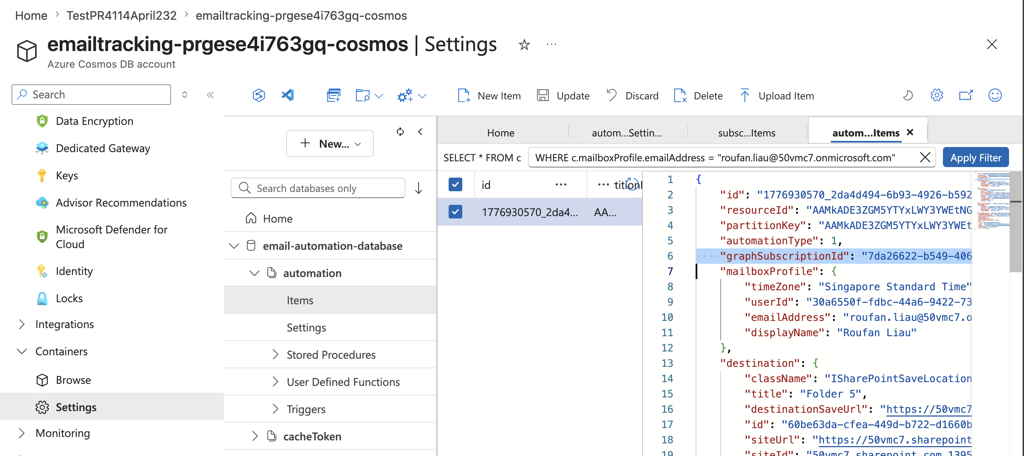The image size is (1024, 456).
Task: Toggle the select-all checkbox in header
Action: (455, 185)
